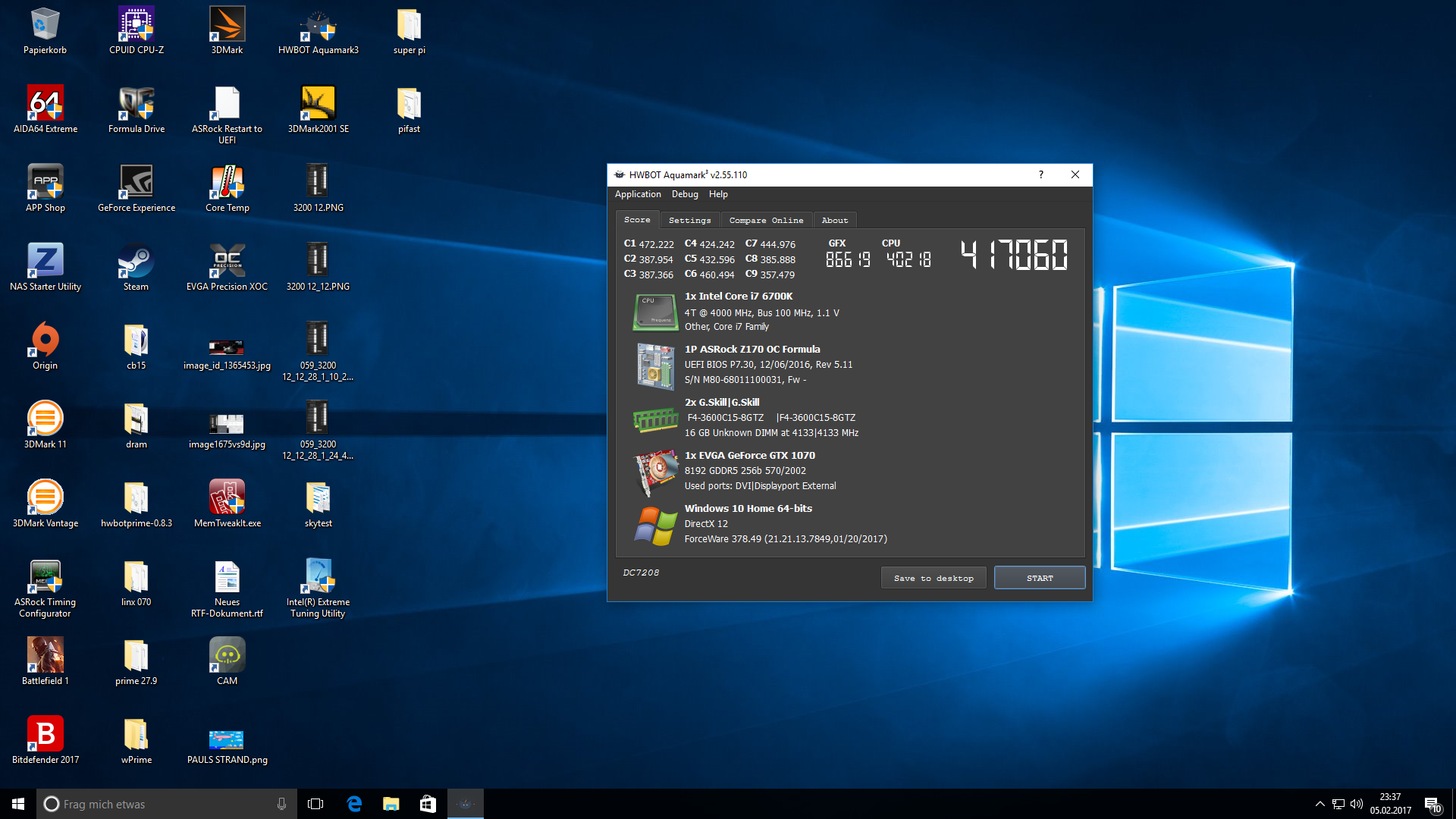
Task: Open File Explorer from taskbar
Action: click(391, 804)
